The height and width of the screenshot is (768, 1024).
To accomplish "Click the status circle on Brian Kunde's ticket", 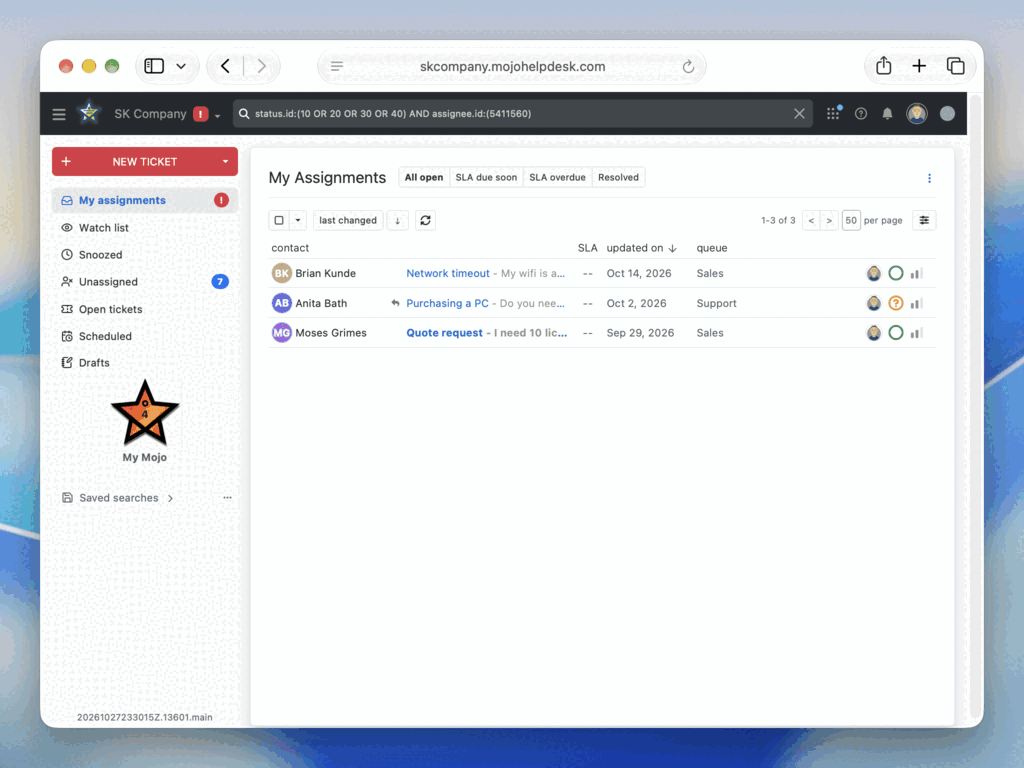I will click(x=896, y=274).
